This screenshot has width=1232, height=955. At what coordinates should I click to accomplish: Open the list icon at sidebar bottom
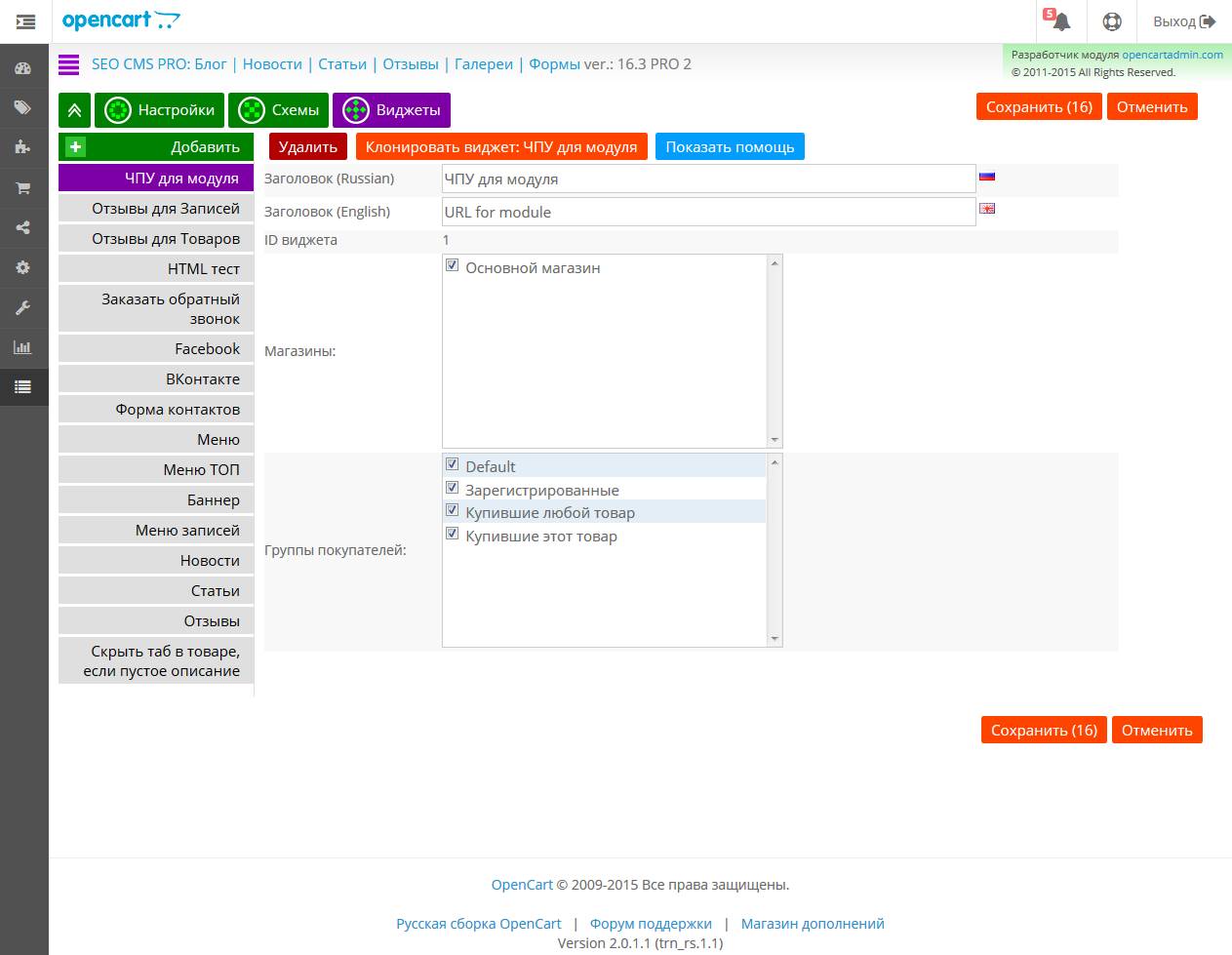[x=22, y=387]
